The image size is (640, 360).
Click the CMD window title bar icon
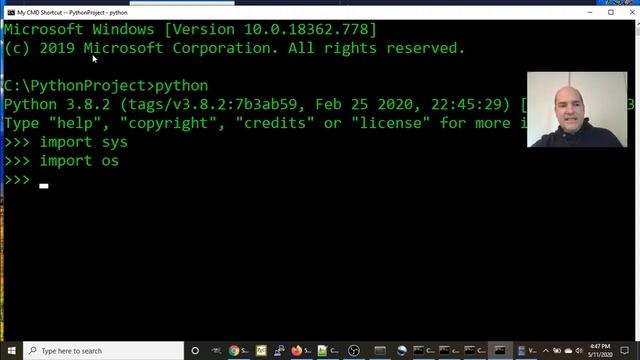(11, 13)
